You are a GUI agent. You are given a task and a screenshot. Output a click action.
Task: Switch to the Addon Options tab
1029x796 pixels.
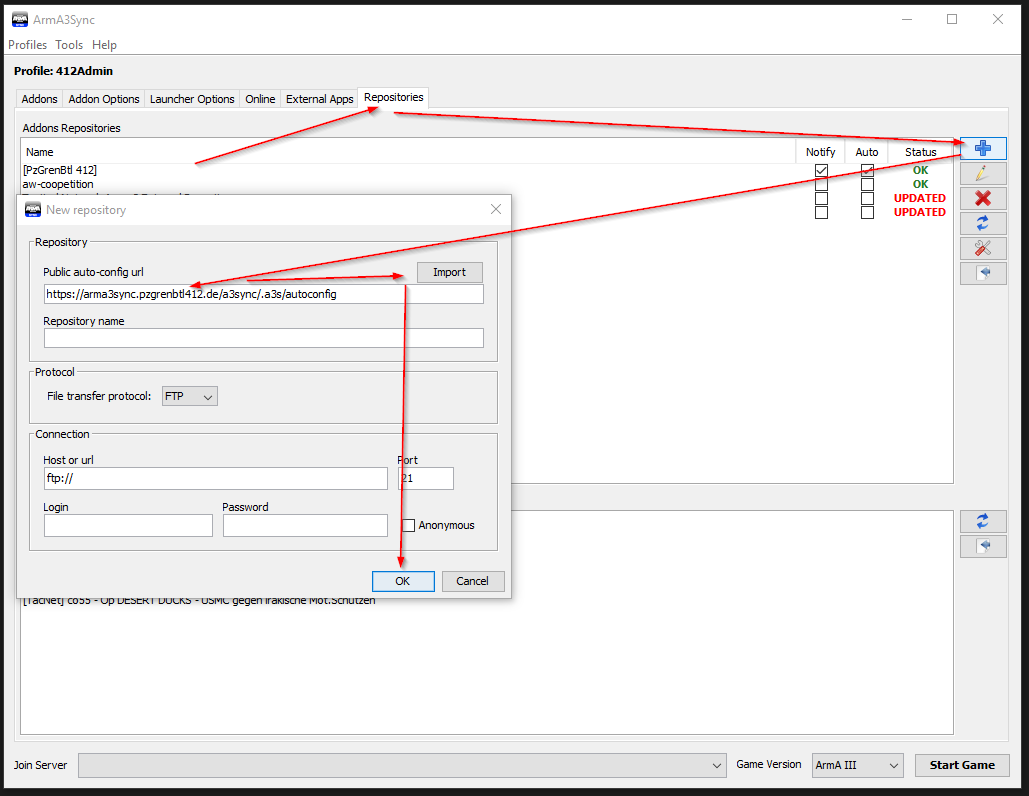[104, 99]
